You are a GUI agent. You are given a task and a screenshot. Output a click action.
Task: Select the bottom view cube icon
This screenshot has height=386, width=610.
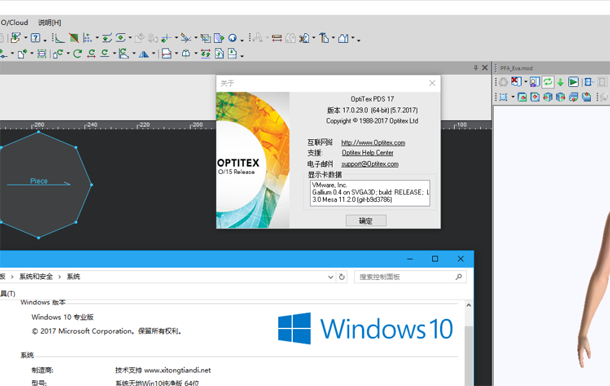[x=573, y=97]
